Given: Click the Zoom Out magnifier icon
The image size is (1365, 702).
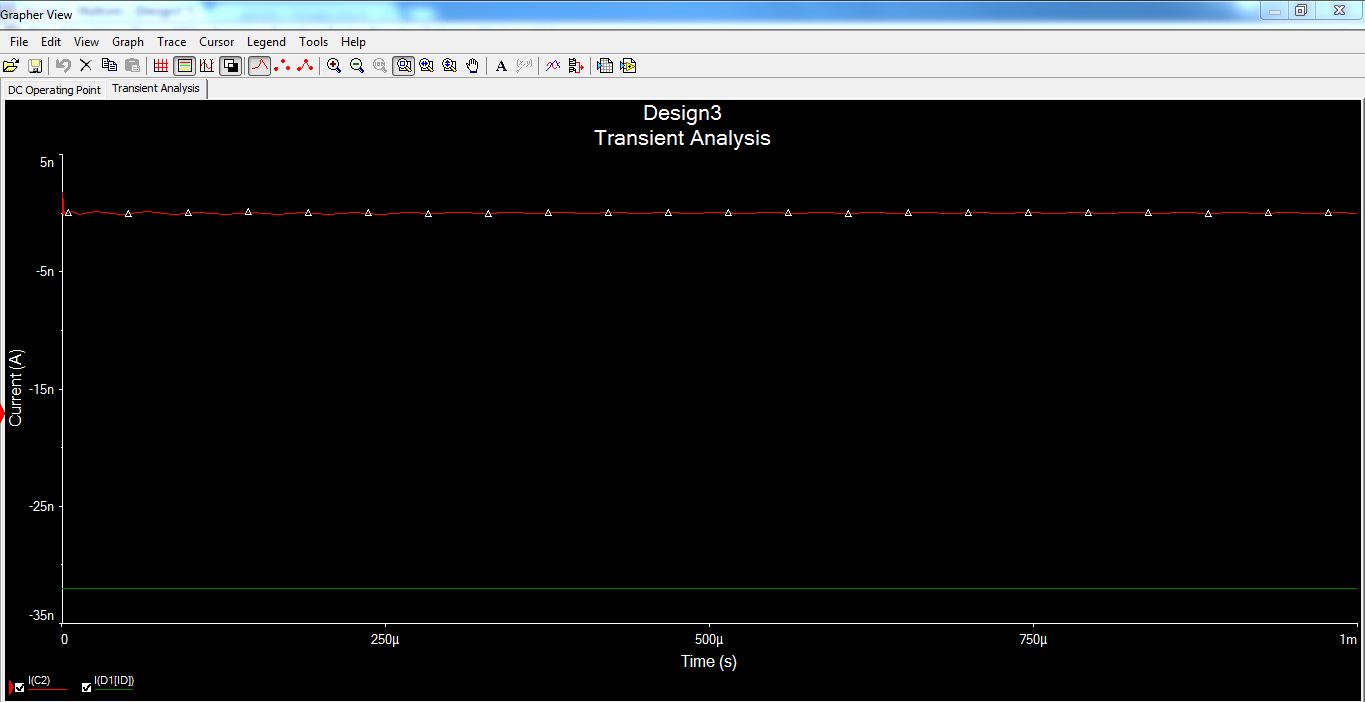Looking at the screenshot, I should click(x=357, y=66).
